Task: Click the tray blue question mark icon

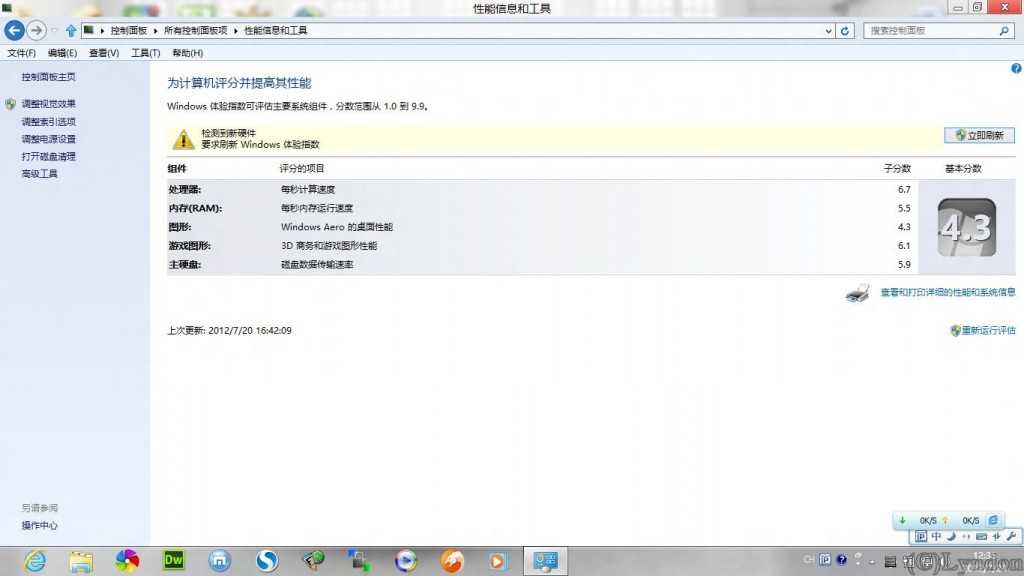Action: pyautogui.click(x=842, y=560)
